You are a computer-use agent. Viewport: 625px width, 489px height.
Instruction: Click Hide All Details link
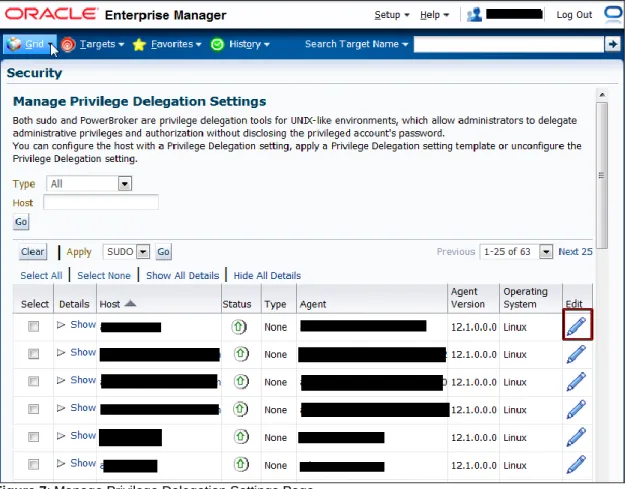coord(267,275)
